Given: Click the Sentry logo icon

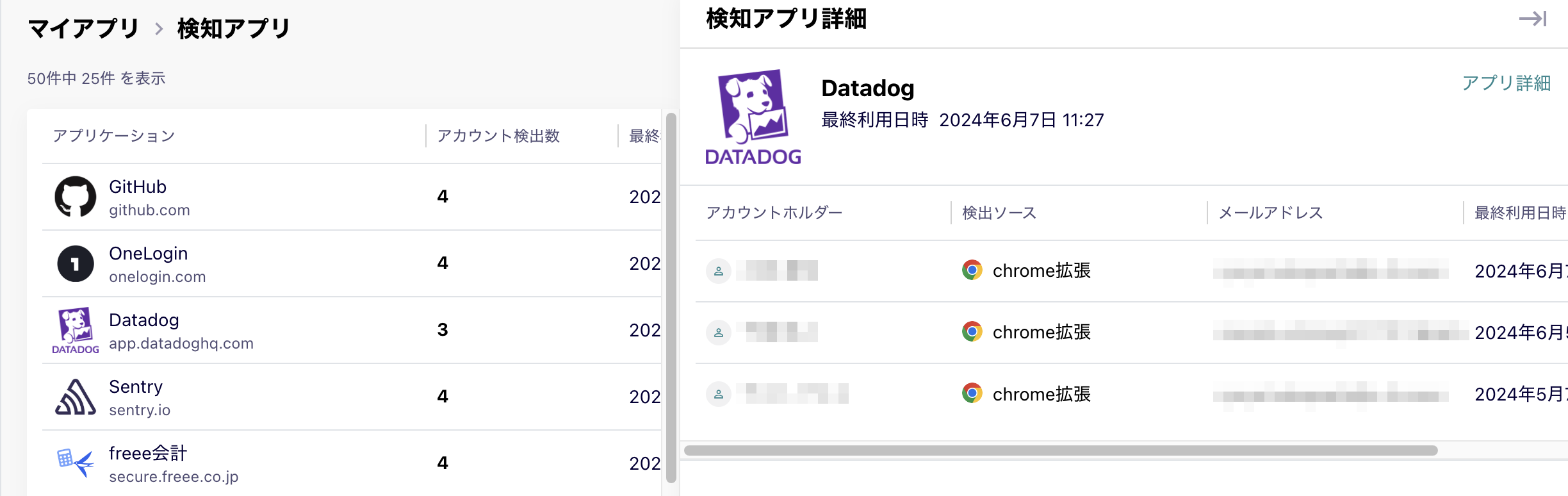Looking at the screenshot, I should pos(76,397).
